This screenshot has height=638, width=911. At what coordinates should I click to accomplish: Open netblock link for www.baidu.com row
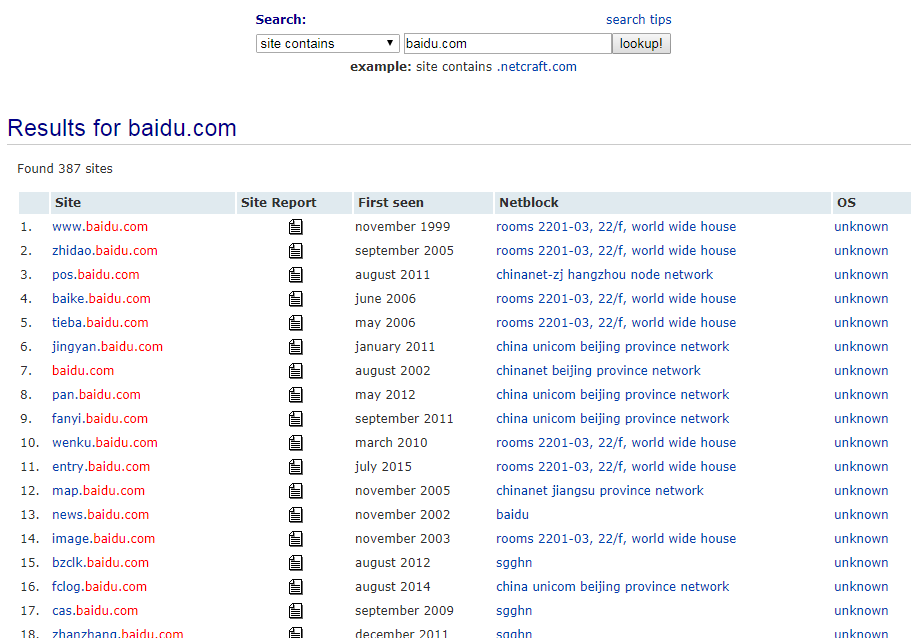pyautogui.click(x=616, y=227)
